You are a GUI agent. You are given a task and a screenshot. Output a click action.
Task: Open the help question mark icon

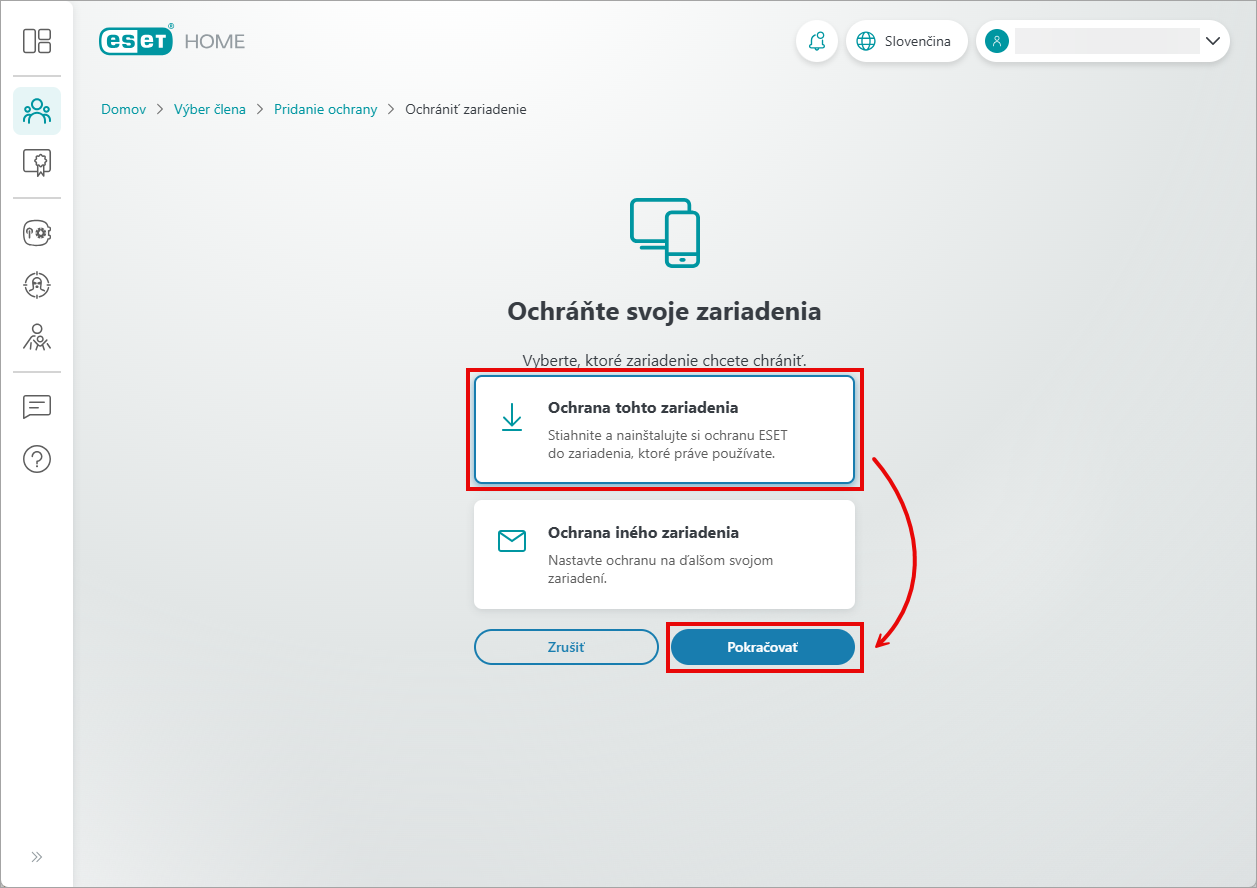tap(37, 459)
